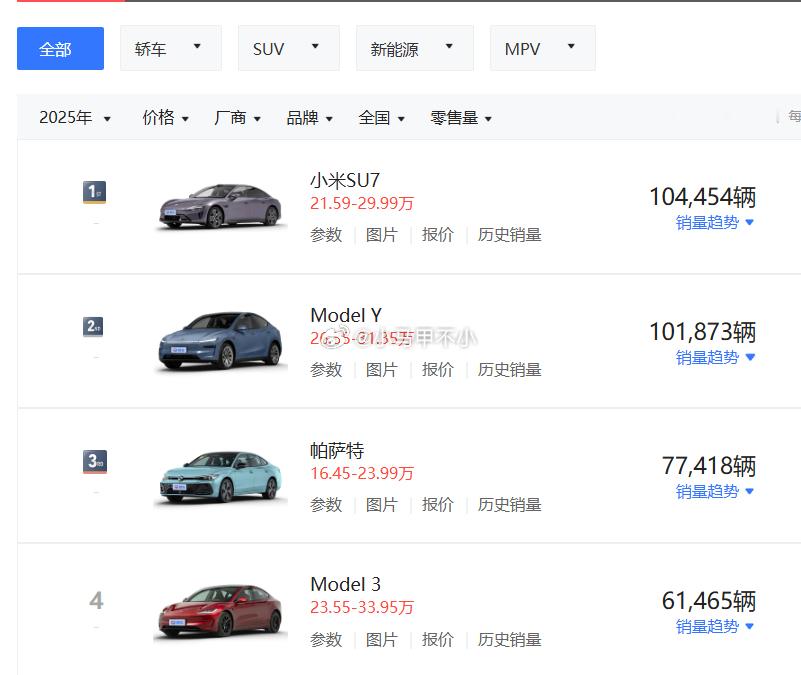Screen dimensions: 801x675
Task: Click the 104,454辆 sales figure
Action: (702, 197)
